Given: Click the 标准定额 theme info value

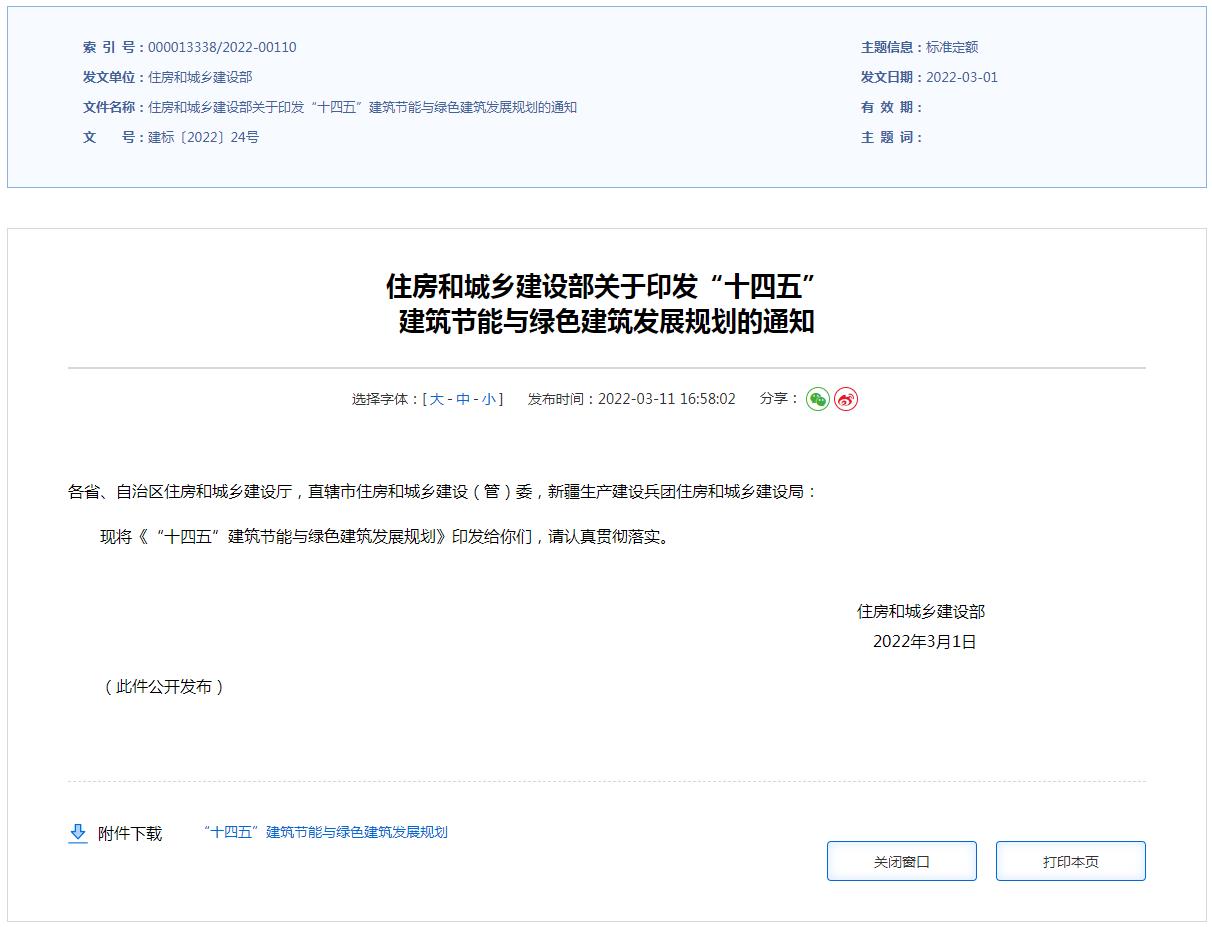Looking at the screenshot, I should (x=952, y=47).
